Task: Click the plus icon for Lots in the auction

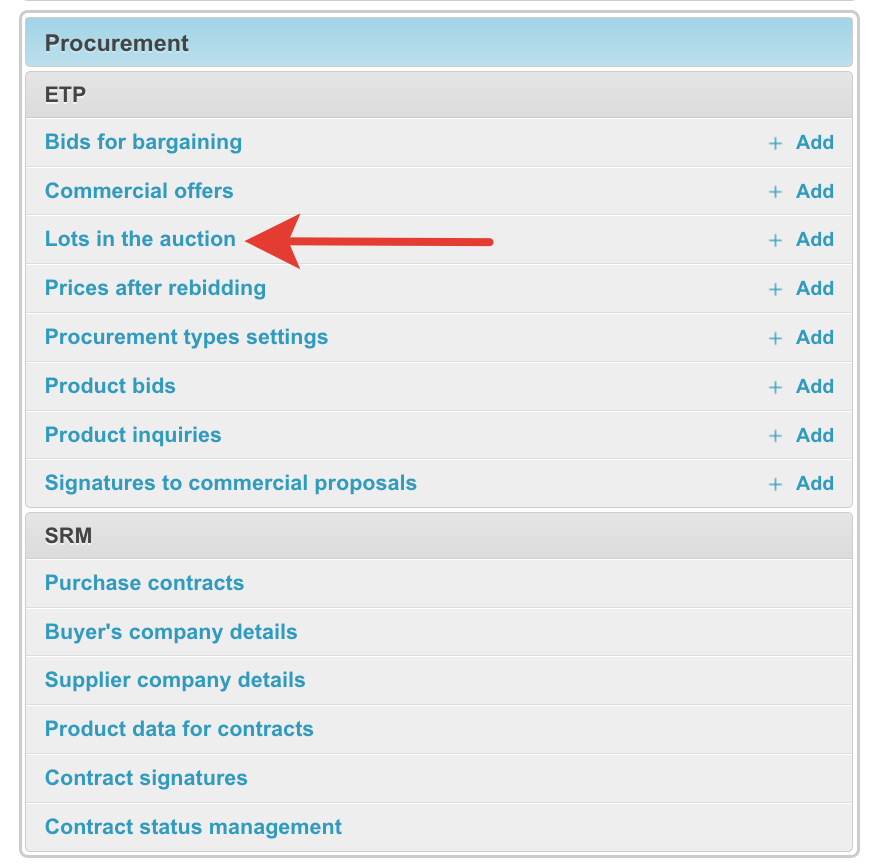Action: coord(775,240)
